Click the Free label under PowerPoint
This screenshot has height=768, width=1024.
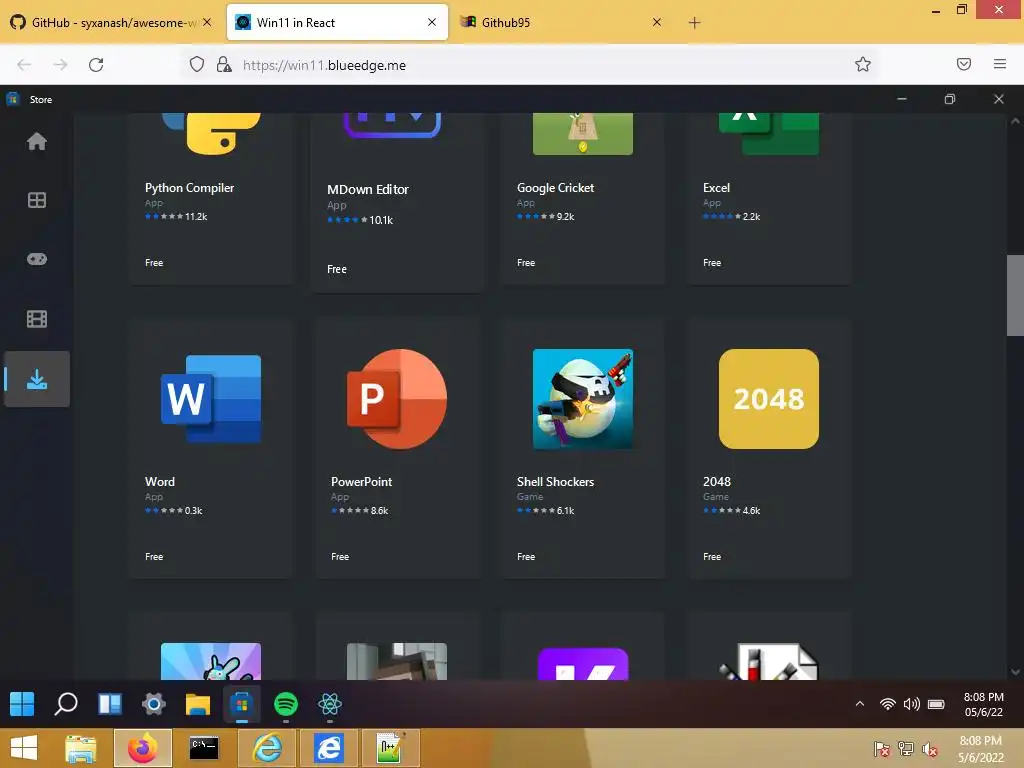coord(340,556)
